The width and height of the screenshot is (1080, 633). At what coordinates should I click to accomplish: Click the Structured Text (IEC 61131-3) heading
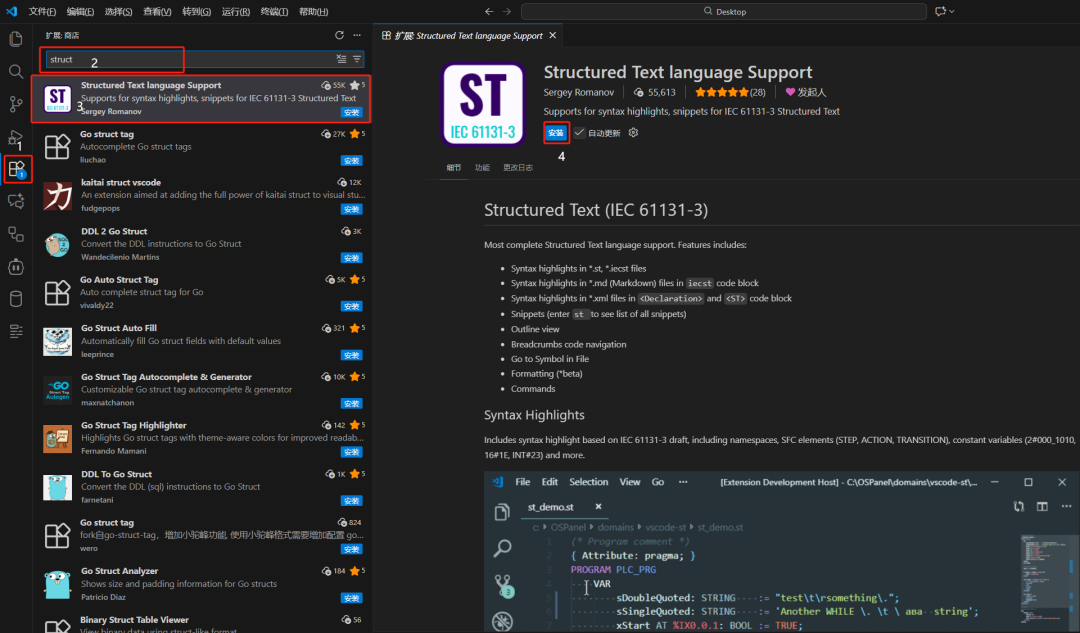[x=596, y=210]
